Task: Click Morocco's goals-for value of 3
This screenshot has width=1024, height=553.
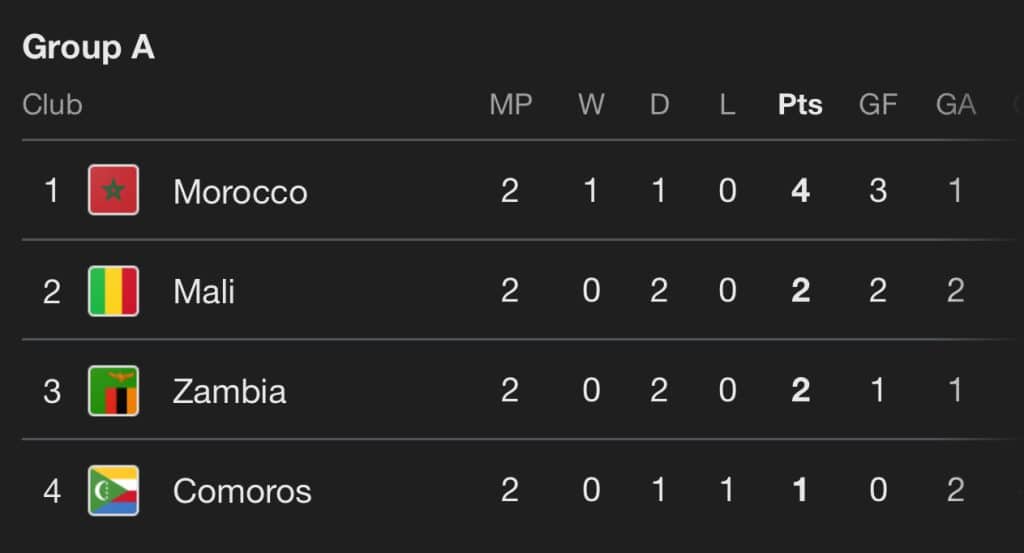Action: 878,190
